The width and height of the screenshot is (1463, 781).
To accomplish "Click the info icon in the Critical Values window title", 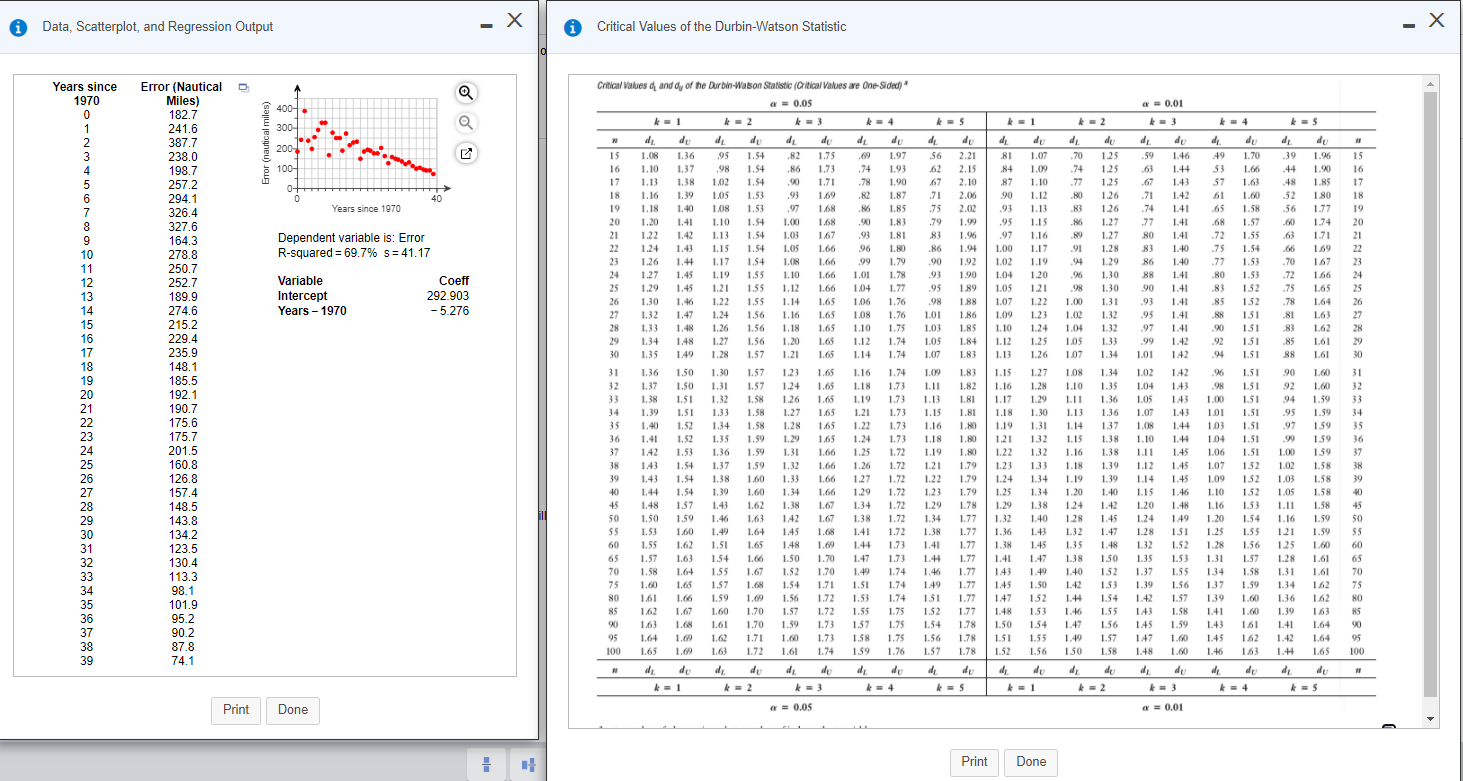I will click(x=571, y=27).
